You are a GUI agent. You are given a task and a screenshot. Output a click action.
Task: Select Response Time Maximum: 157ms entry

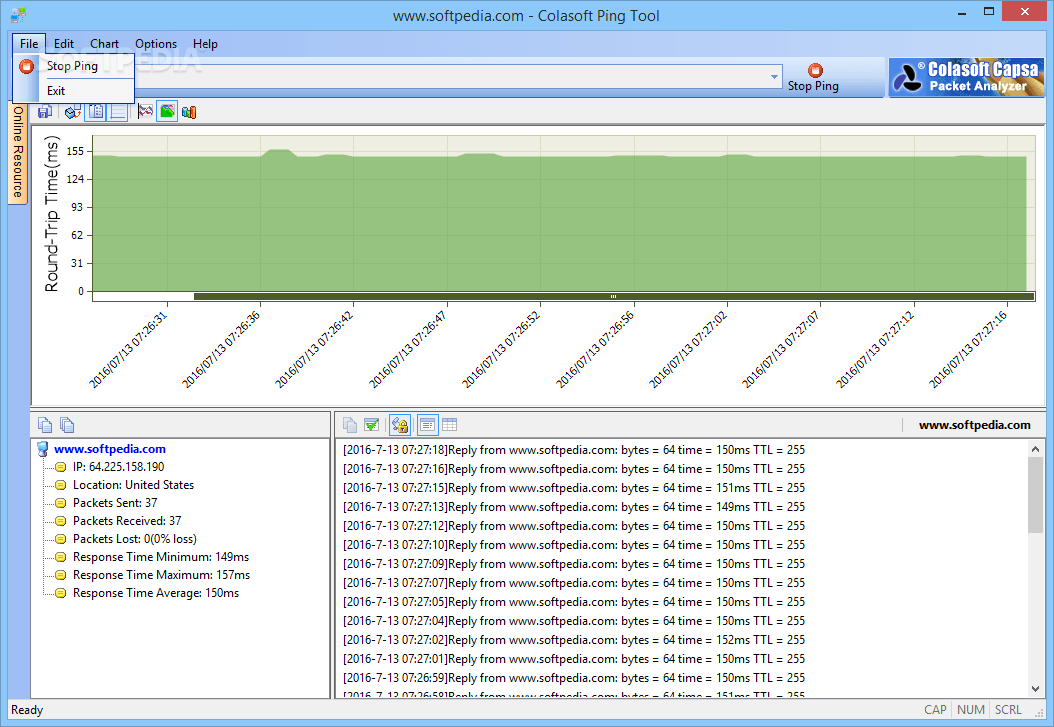click(x=161, y=575)
